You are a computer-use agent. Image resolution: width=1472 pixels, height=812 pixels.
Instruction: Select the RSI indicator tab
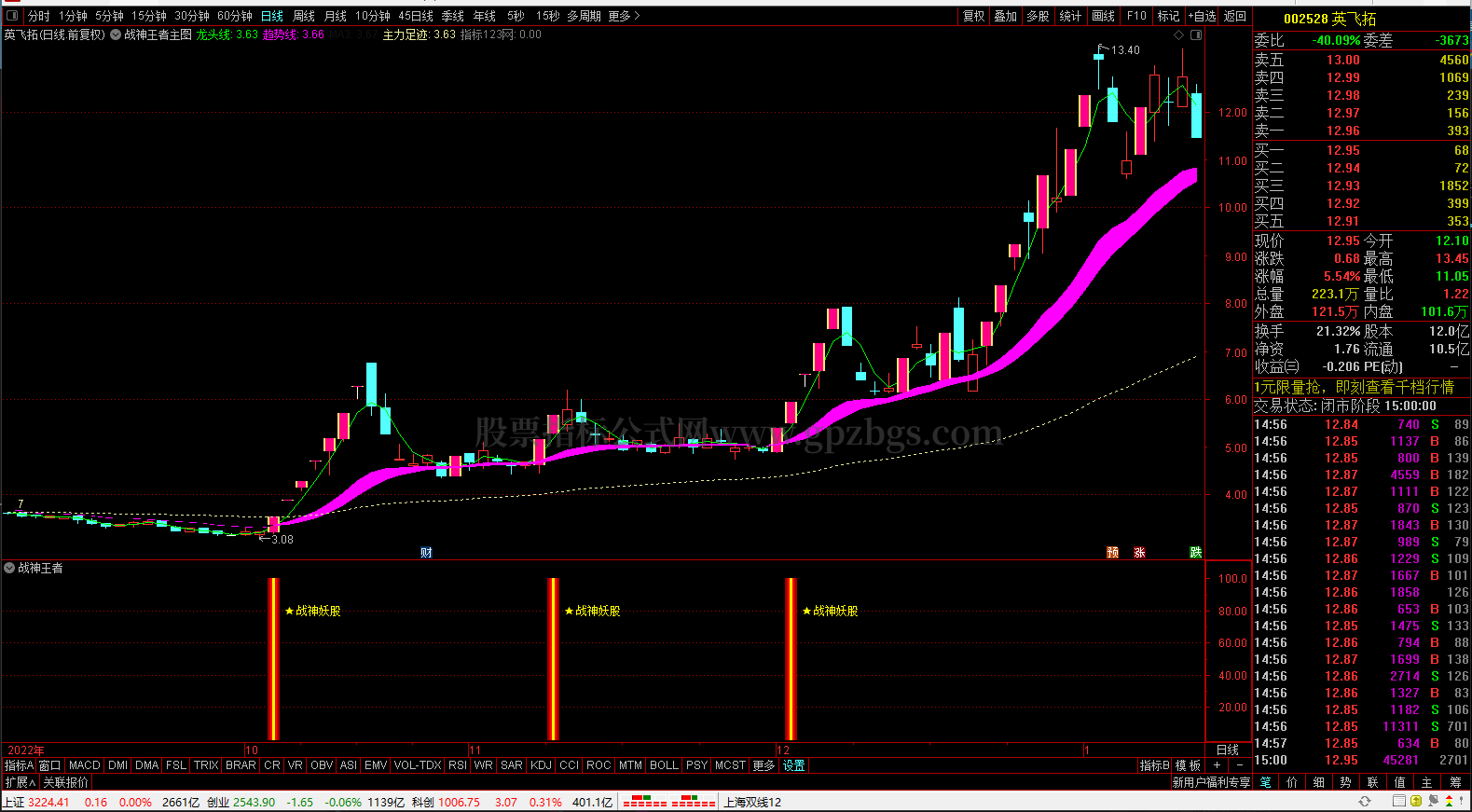[x=458, y=765]
